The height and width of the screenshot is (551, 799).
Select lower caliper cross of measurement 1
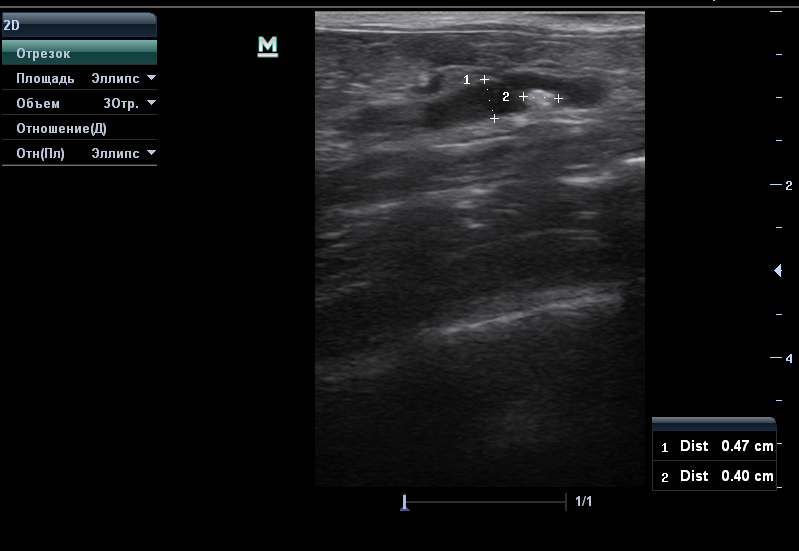[494, 118]
